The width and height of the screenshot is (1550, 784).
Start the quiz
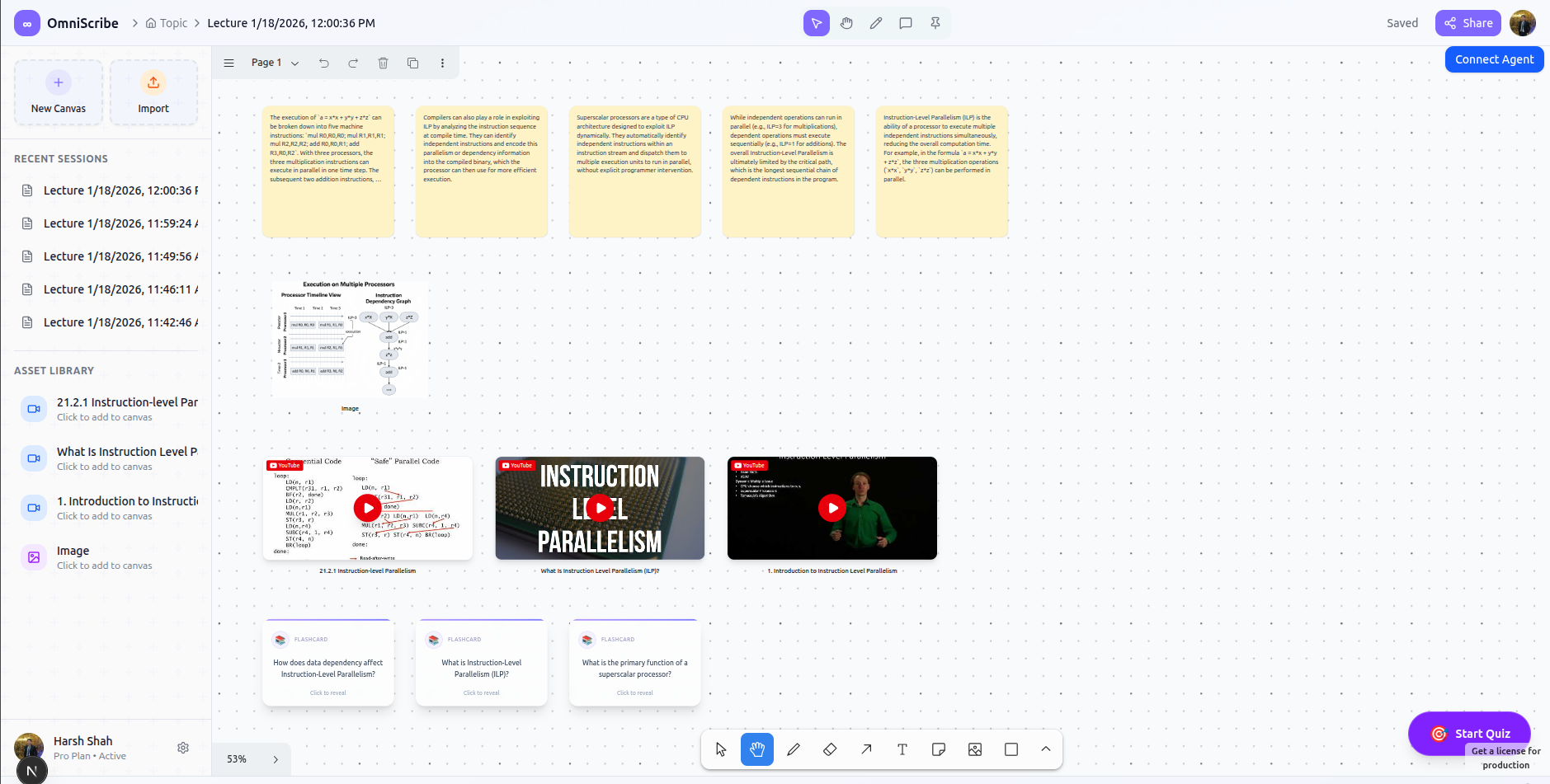tap(1469, 734)
